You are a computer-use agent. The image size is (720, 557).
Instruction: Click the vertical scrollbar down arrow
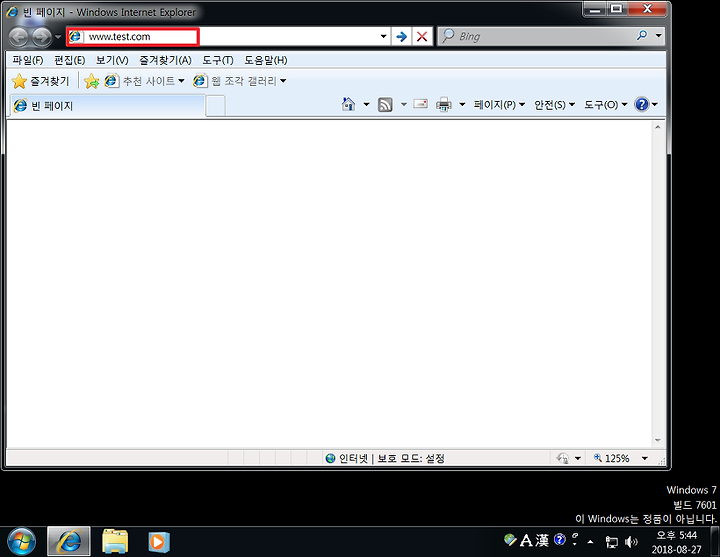658,440
